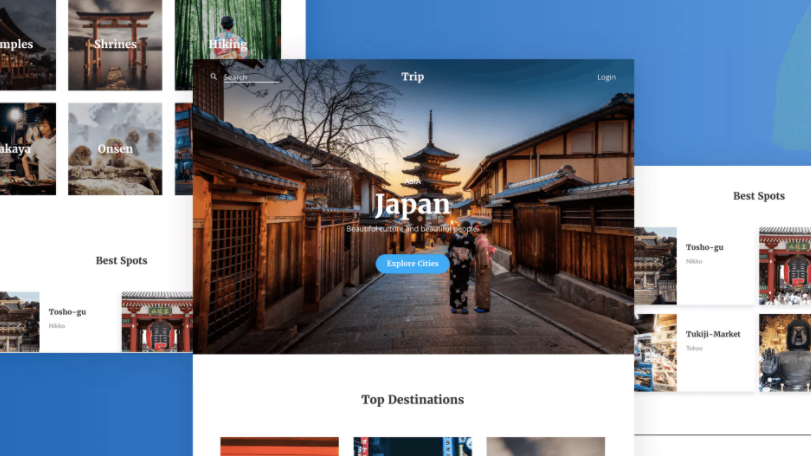Viewport: 811px width, 456px height.
Task: Click the Tosho-gu title above the Tukiji-Market card
Action: point(704,247)
